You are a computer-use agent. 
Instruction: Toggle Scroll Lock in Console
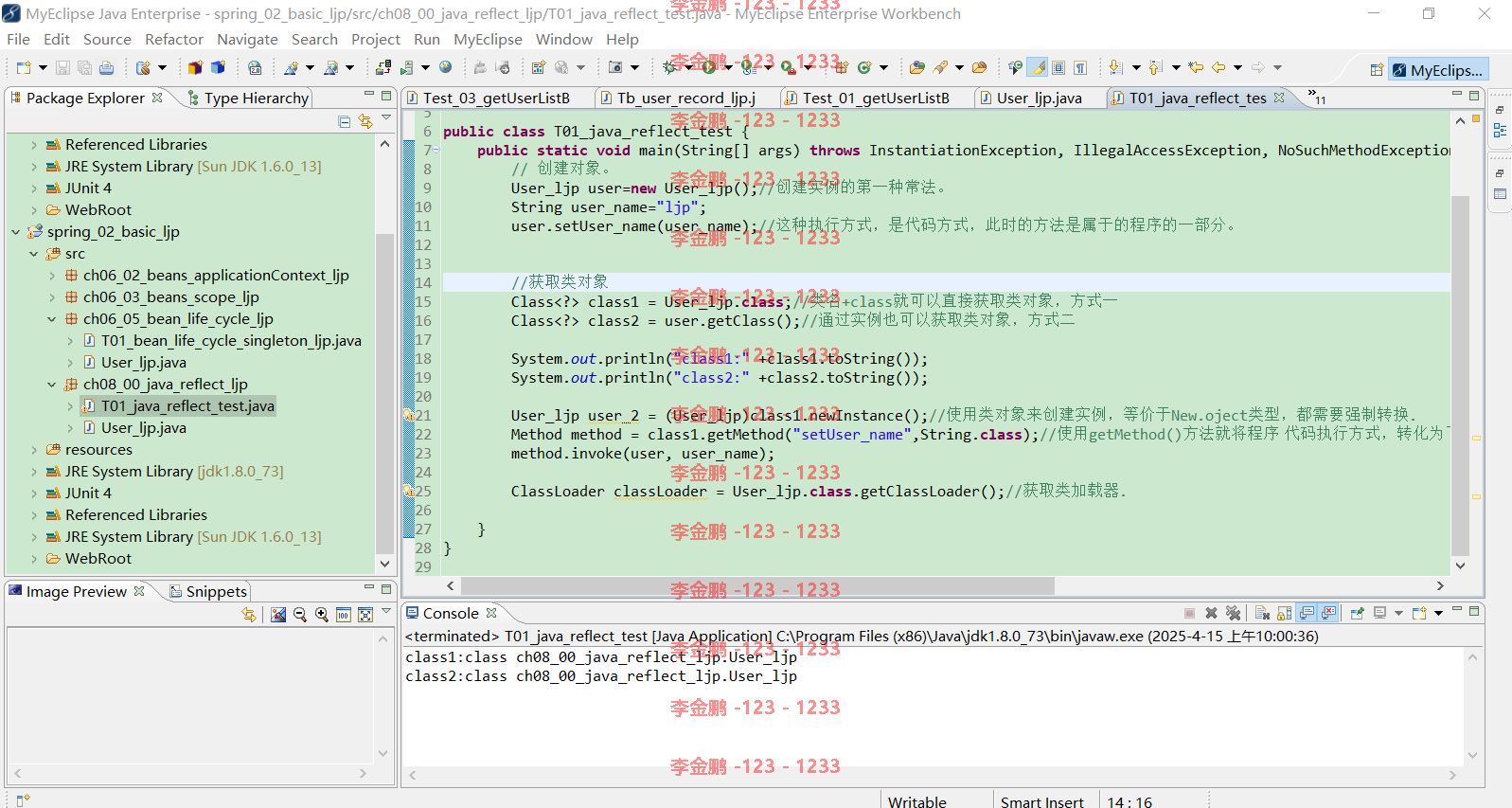click(x=1284, y=613)
